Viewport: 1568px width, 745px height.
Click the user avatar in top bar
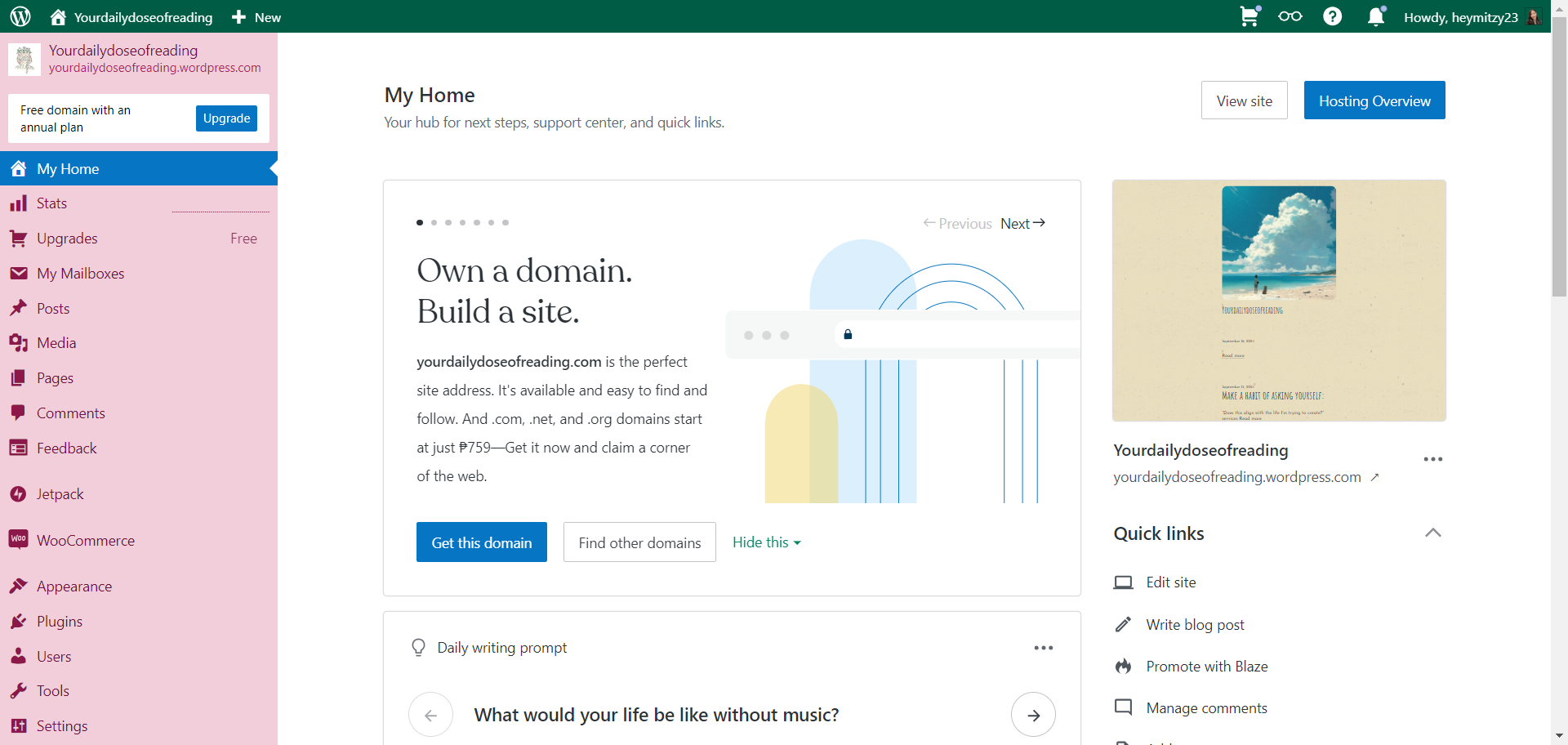(1534, 17)
